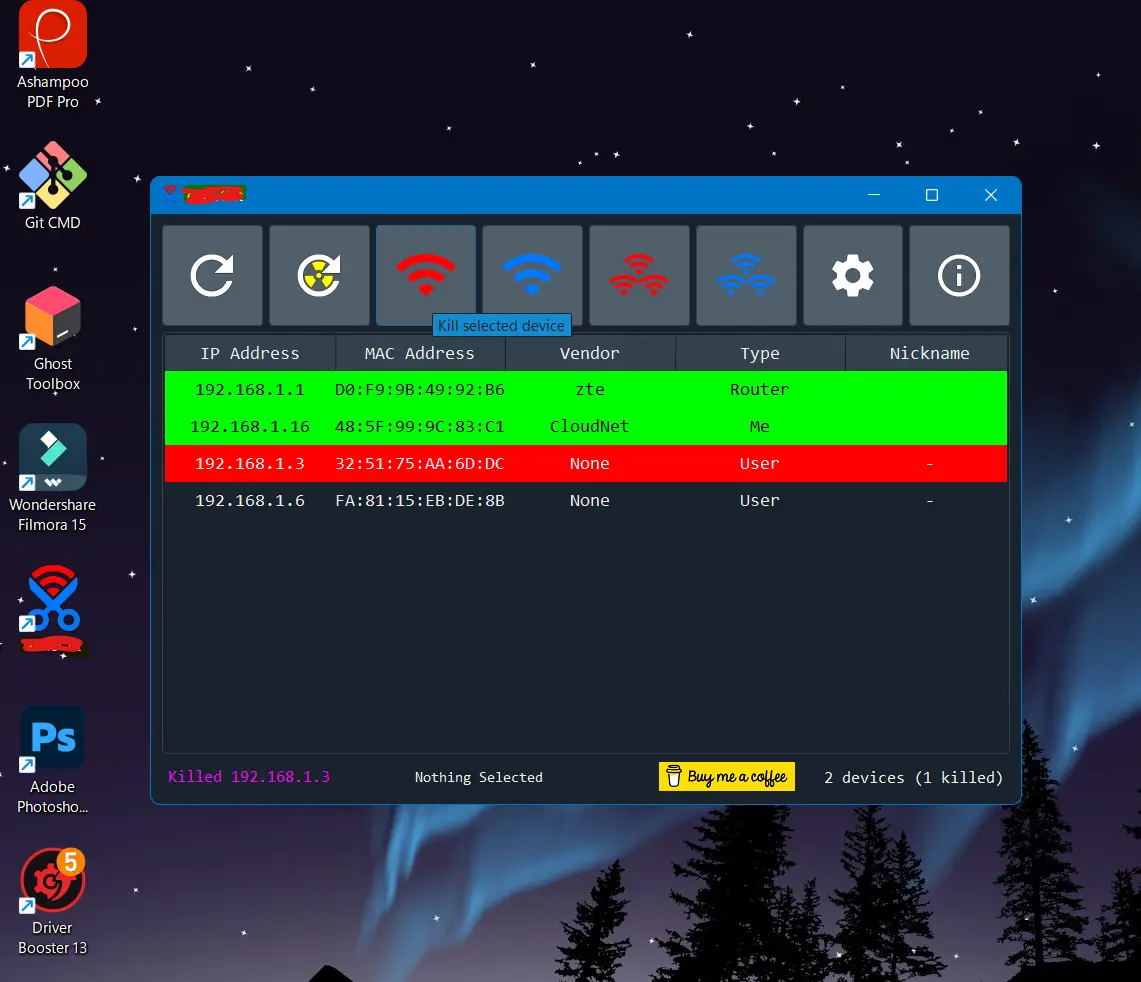Click the Vendor column header

pos(589,353)
